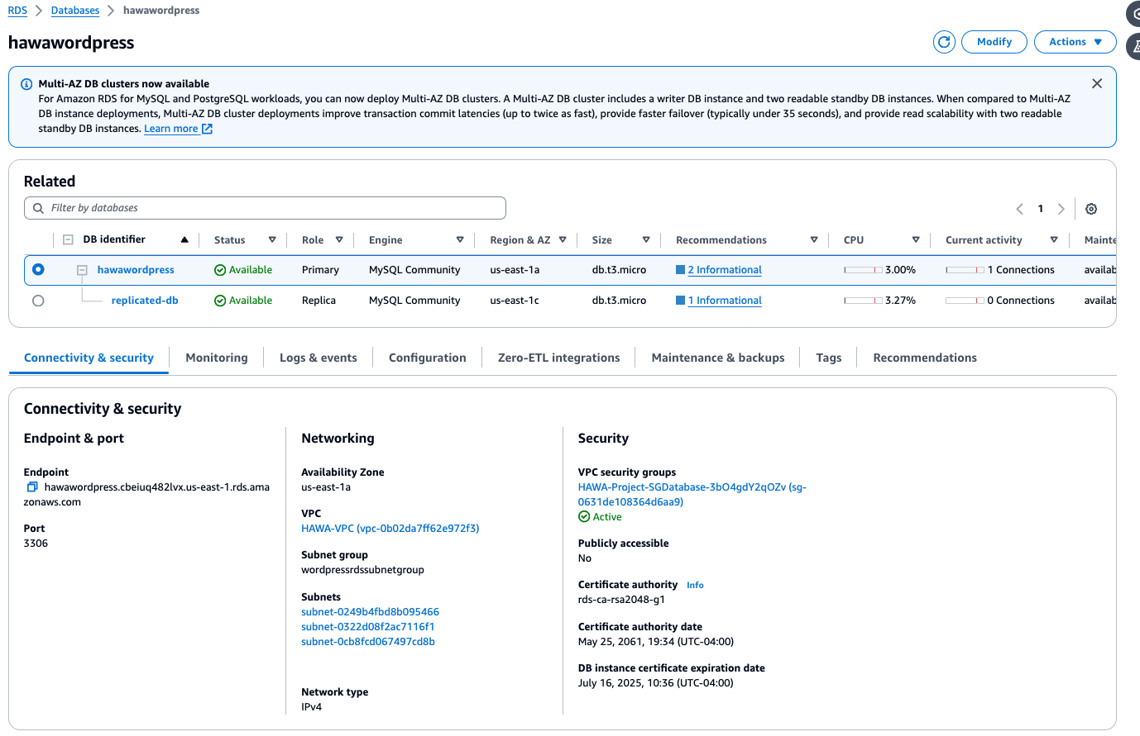
Task: Open subnet-0cb8fcd067497cd8b link
Action: tap(368, 641)
